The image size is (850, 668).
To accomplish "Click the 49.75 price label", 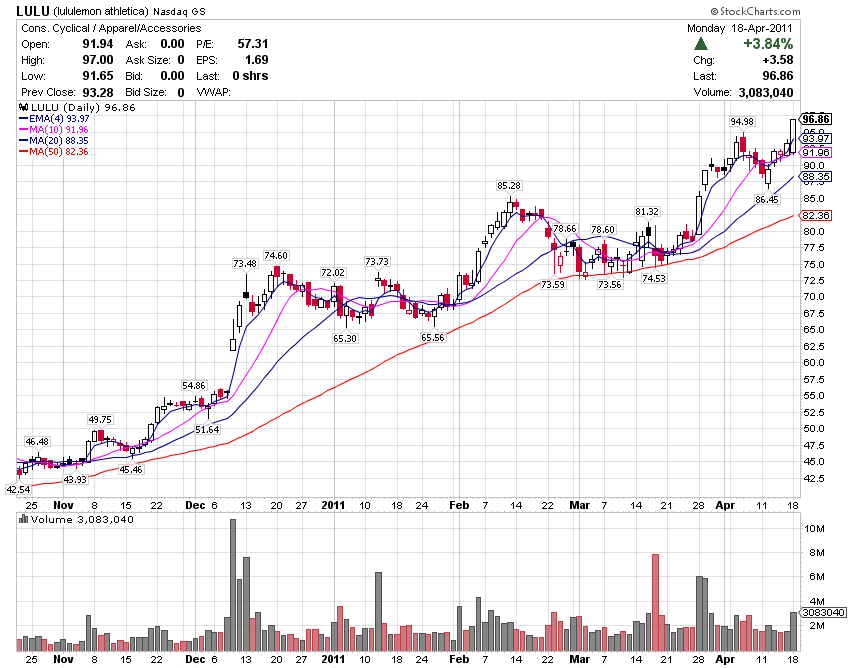I will click(100, 420).
